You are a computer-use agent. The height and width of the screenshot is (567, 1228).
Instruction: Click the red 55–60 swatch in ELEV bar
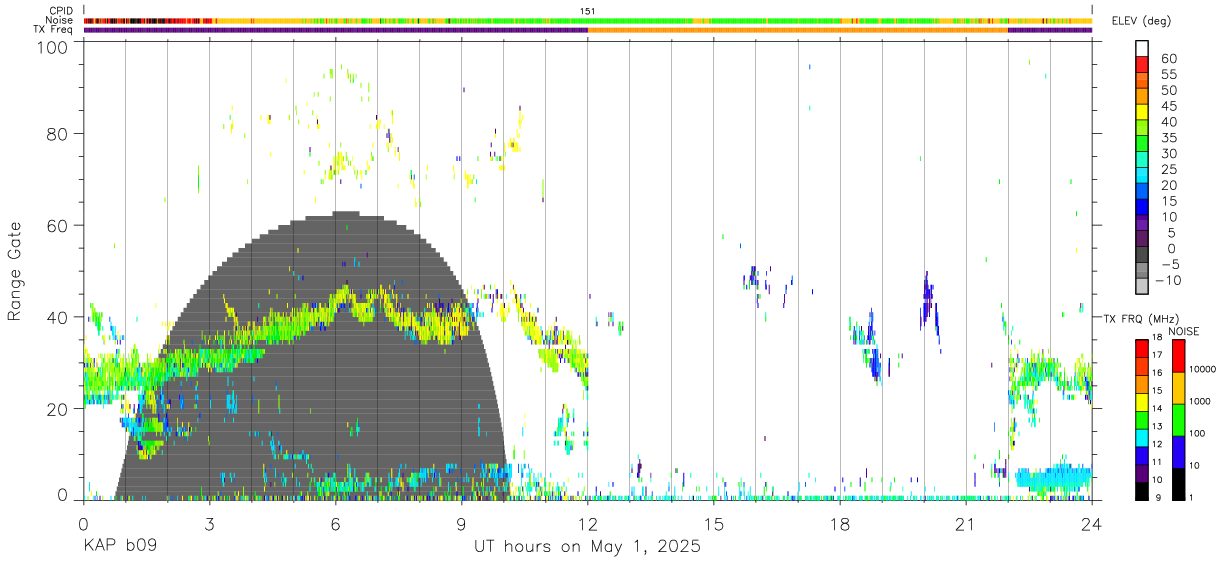(1142, 64)
